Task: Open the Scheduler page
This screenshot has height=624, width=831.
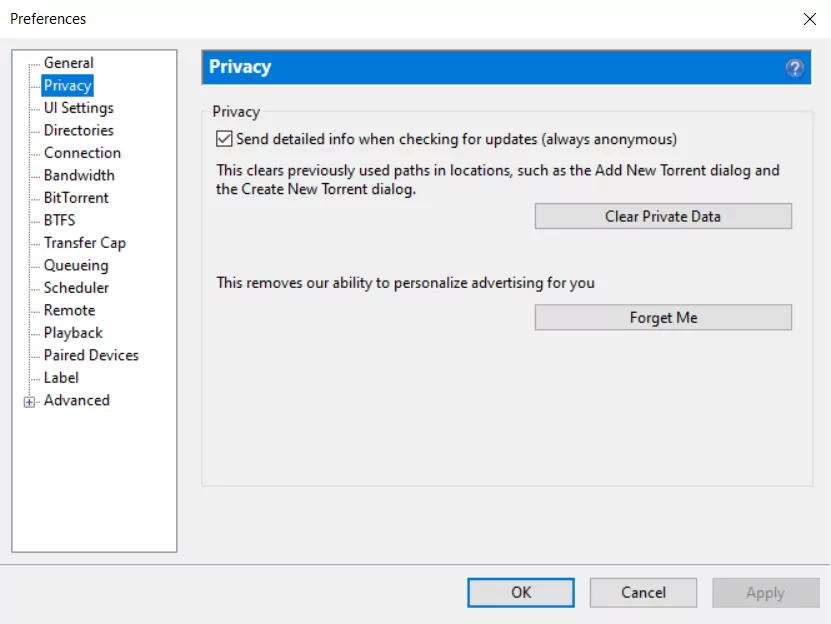Action: 76,287
